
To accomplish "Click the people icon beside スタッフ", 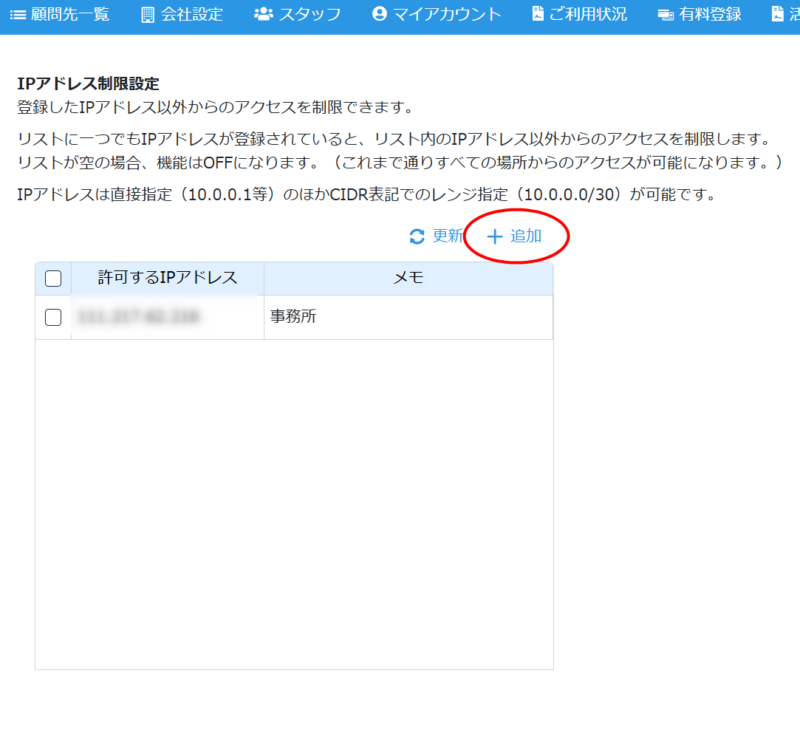I will point(264,14).
